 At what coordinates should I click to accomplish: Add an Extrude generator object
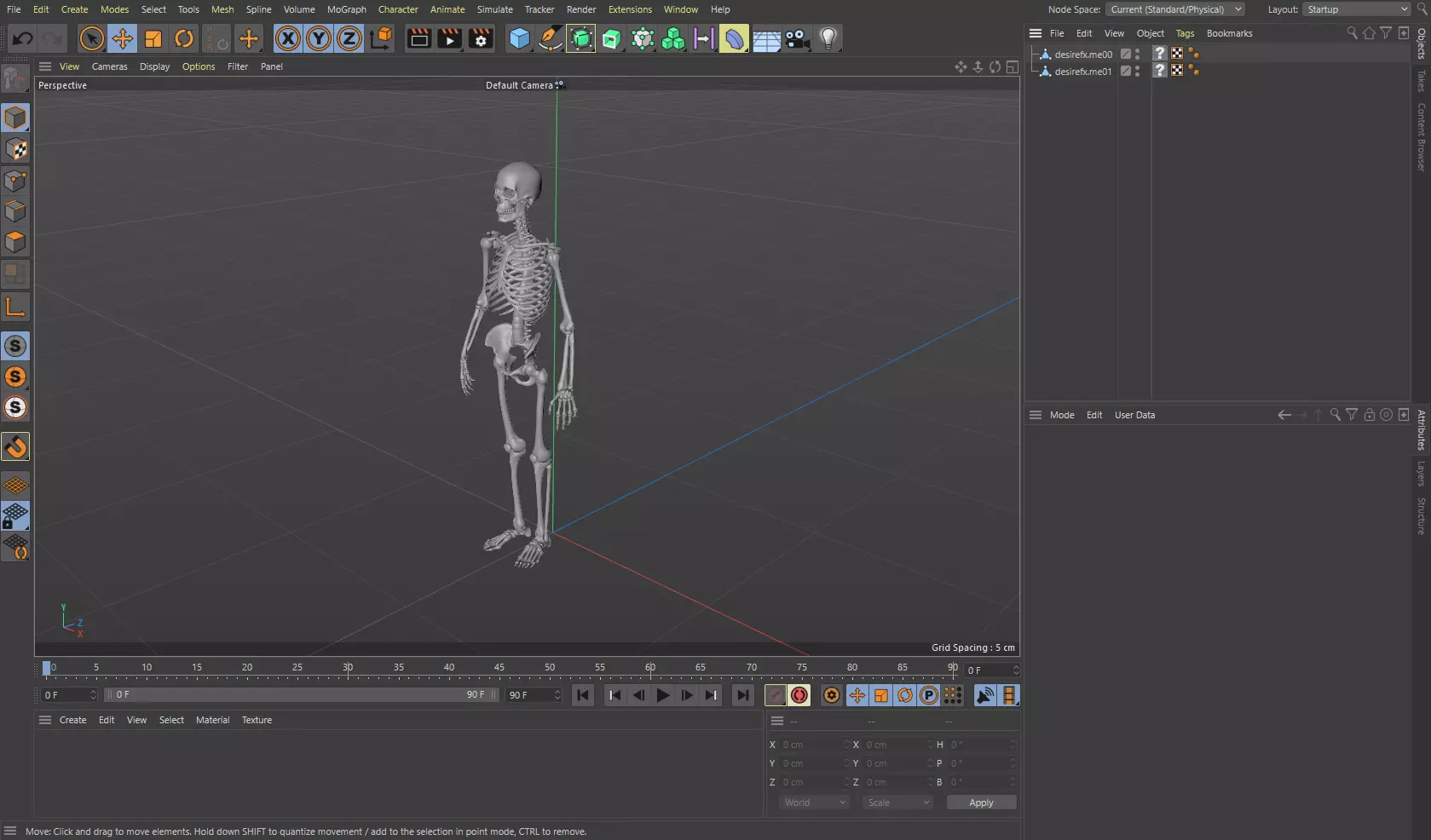(x=612, y=38)
